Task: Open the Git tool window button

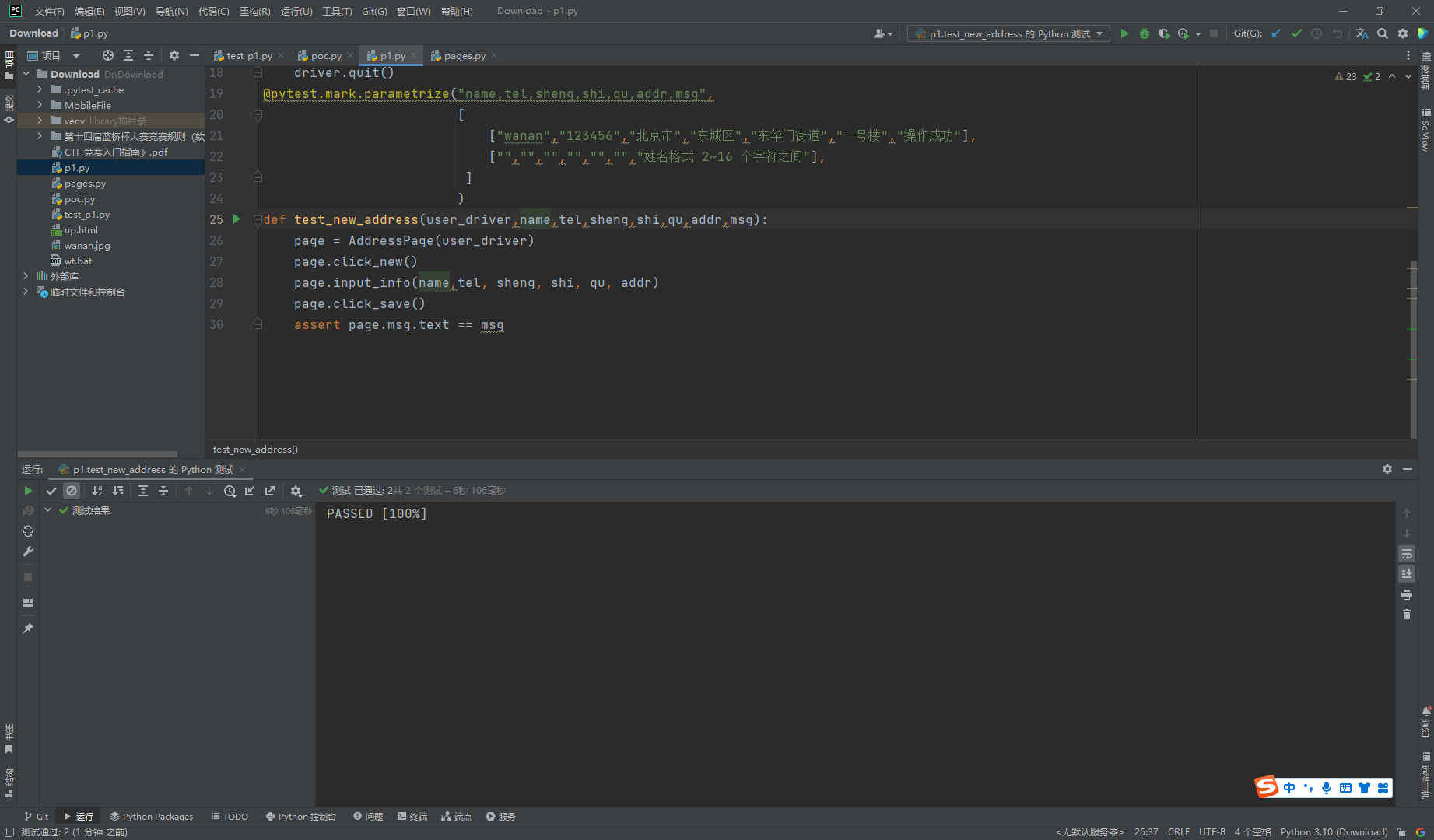Action: point(36,816)
